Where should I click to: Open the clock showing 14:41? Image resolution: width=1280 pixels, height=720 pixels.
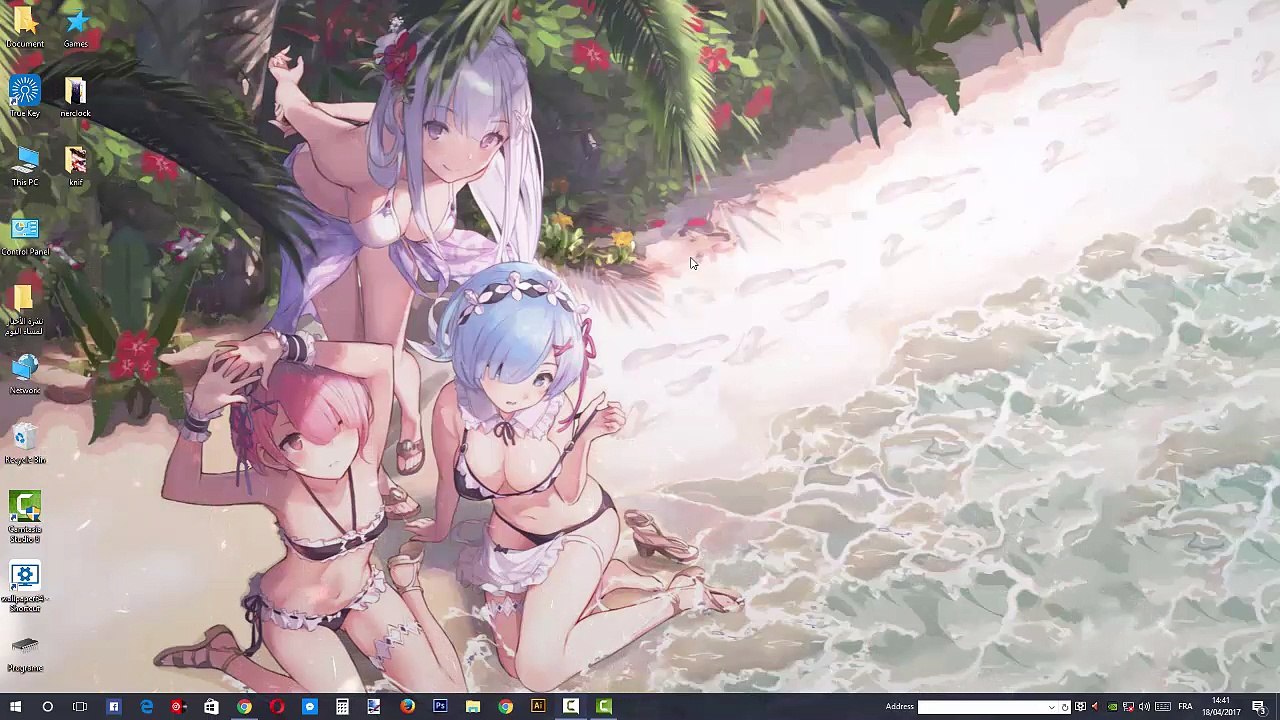click(x=1221, y=706)
